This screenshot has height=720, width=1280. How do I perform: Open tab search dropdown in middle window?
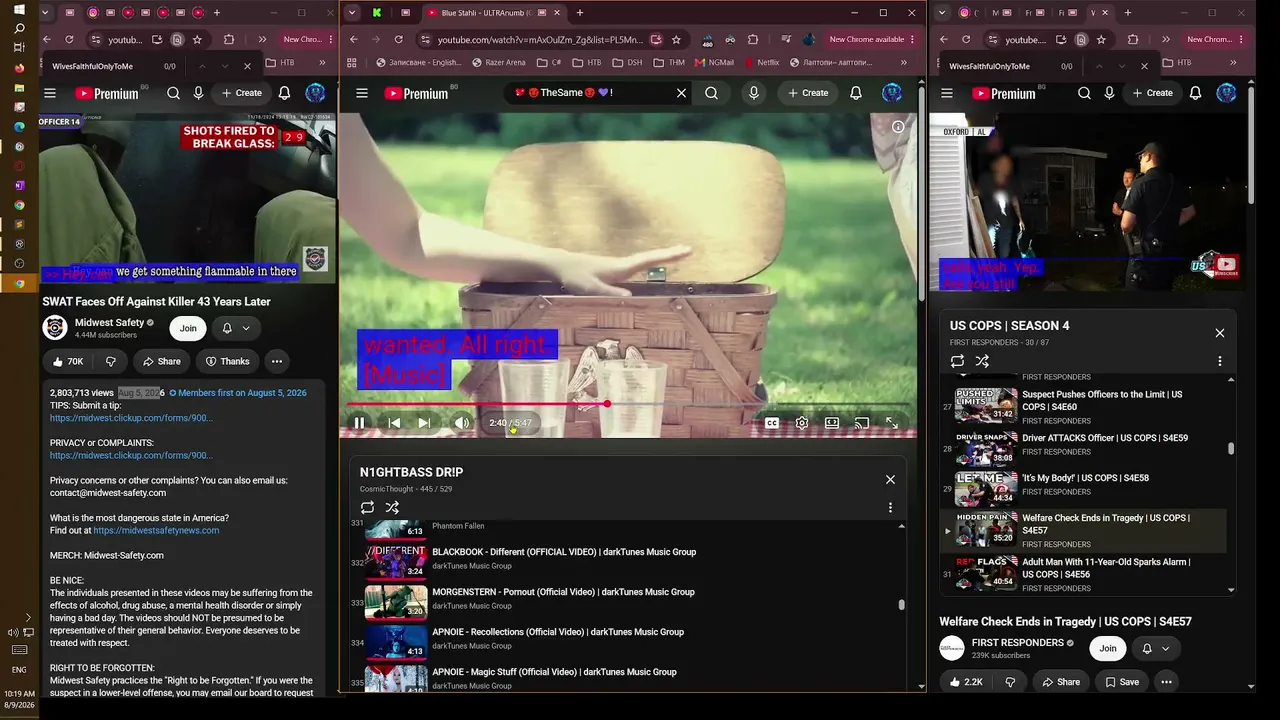[x=352, y=13]
